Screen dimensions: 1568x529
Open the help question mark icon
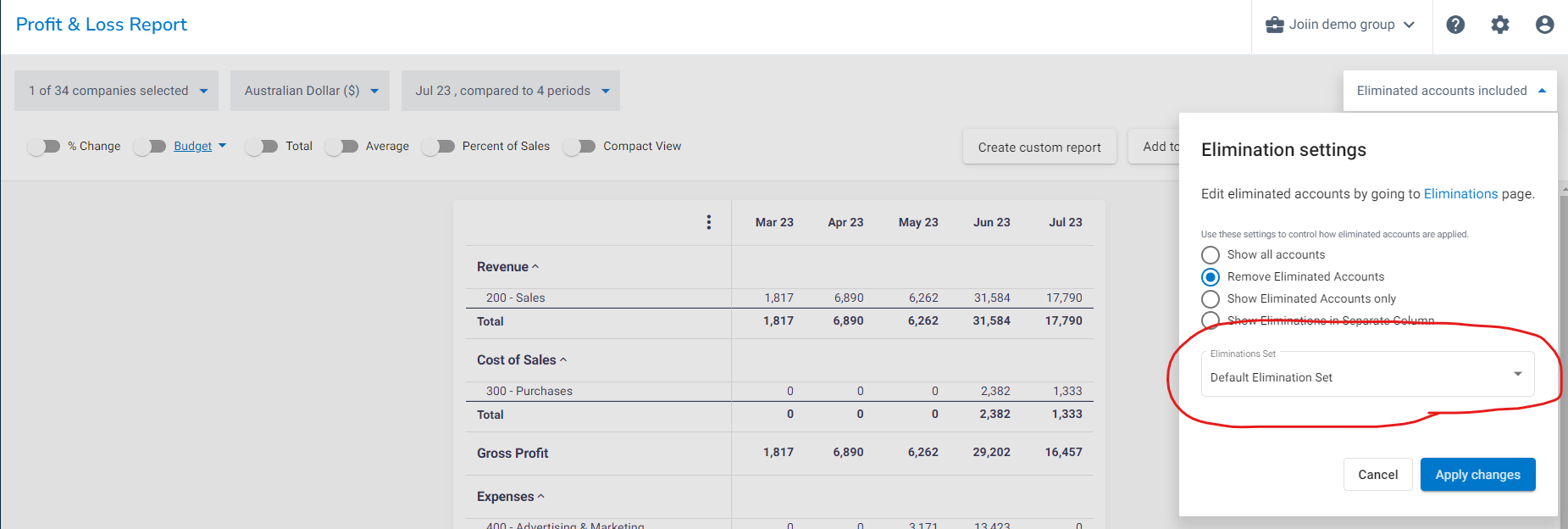pos(1455,25)
